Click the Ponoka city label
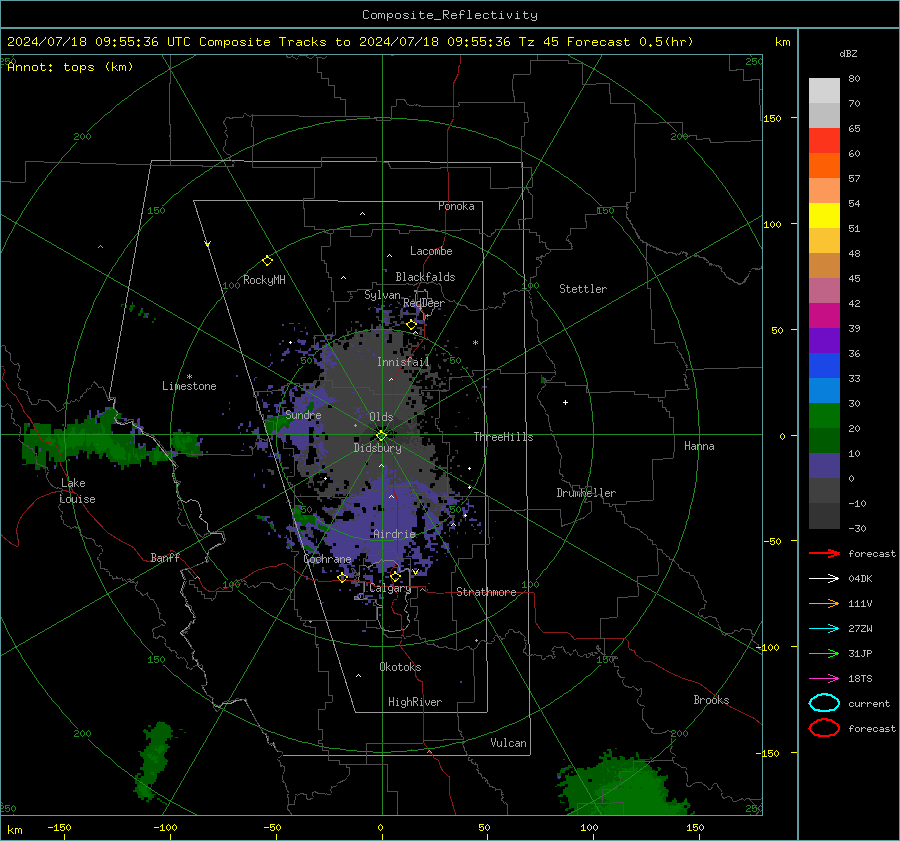900x841 pixels. 456,206
